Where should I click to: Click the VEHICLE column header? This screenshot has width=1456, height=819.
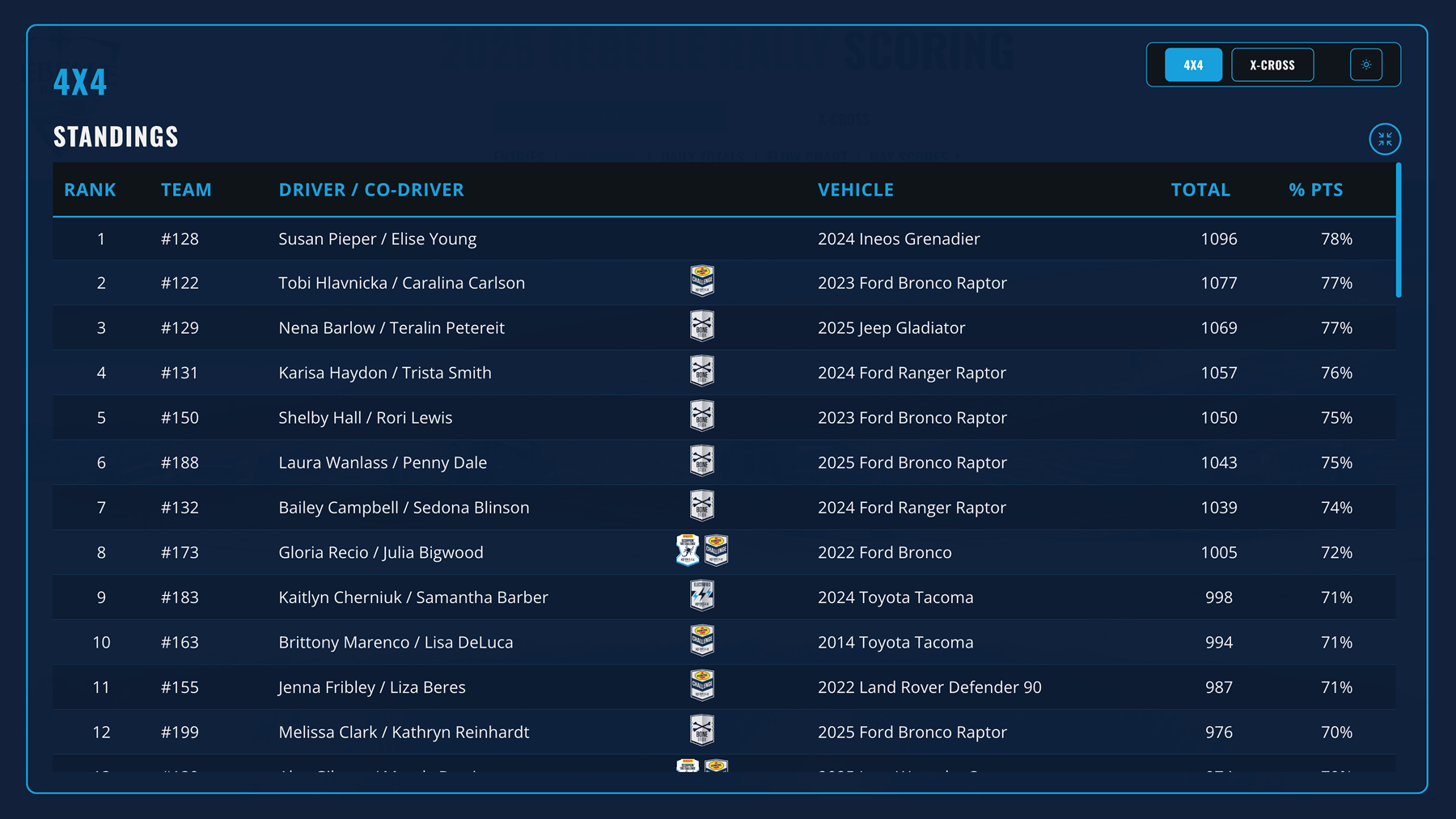pos(855,190)
